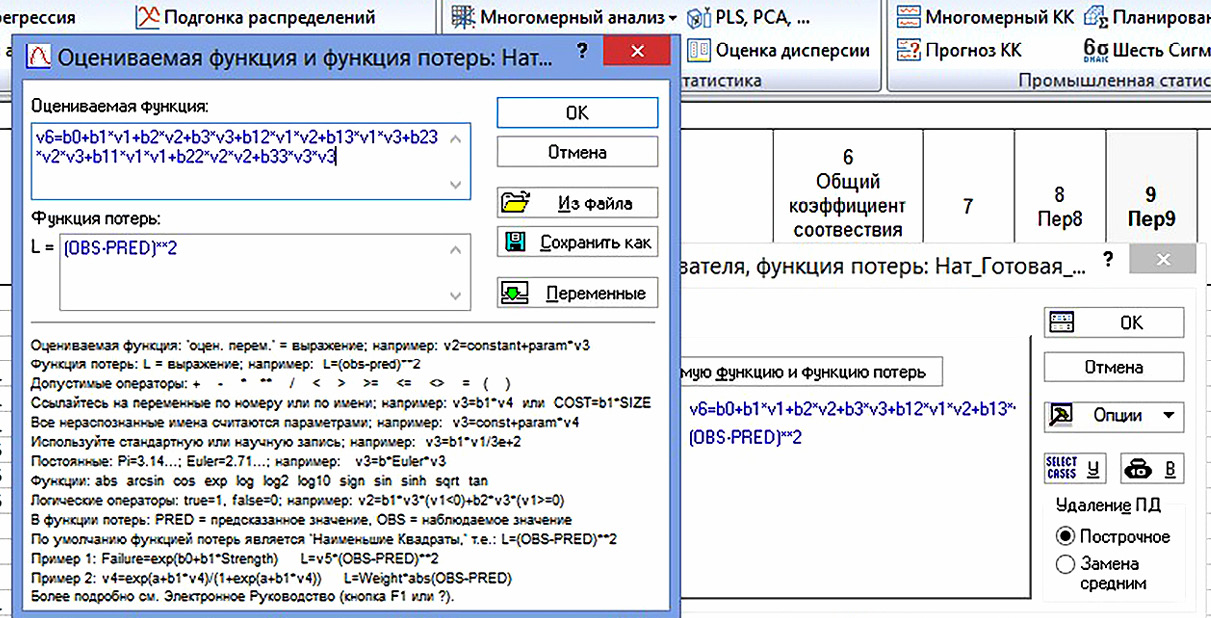
Task: Confirm function dialog with OK
Action: [x=577, y=113]
